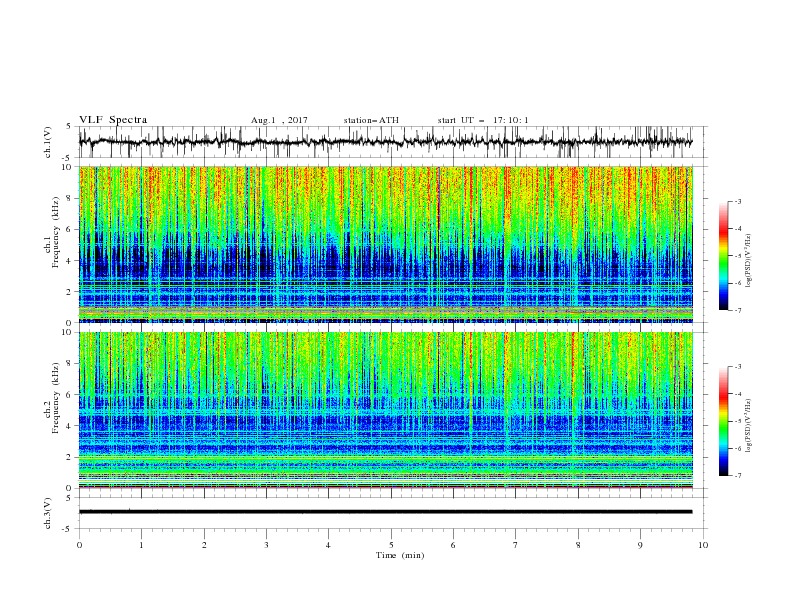Click the "2" kHz tick of ch.2 spectrogram
Image resolution: width=792 pixels, height=612 pixels.
70,457
